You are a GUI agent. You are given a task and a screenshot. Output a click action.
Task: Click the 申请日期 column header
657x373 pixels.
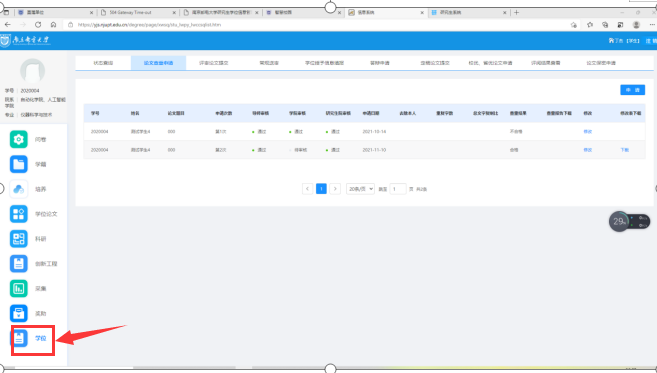pos(371,113)
